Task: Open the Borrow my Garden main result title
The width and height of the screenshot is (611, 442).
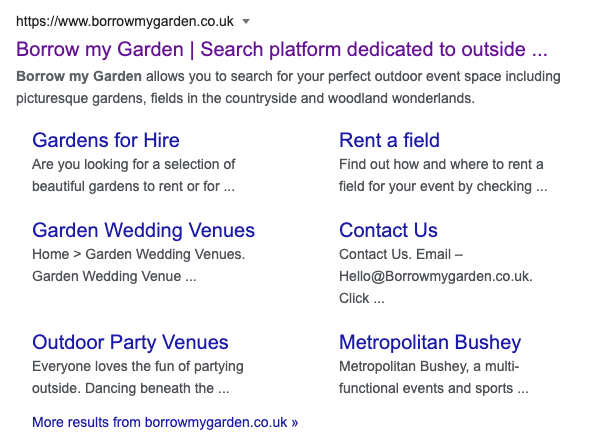Action: 282,50
